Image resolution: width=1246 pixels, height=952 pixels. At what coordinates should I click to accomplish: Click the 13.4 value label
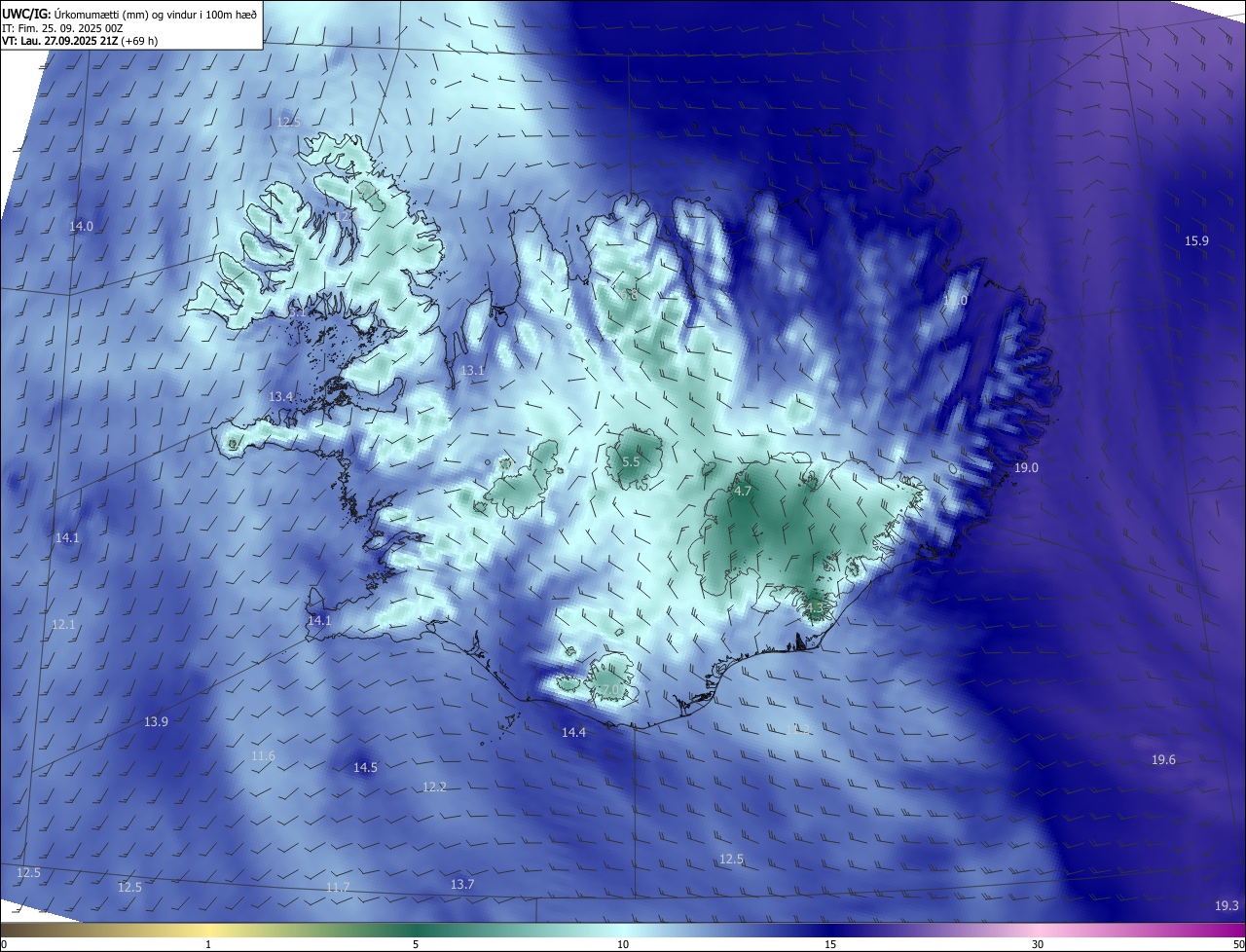280,397
